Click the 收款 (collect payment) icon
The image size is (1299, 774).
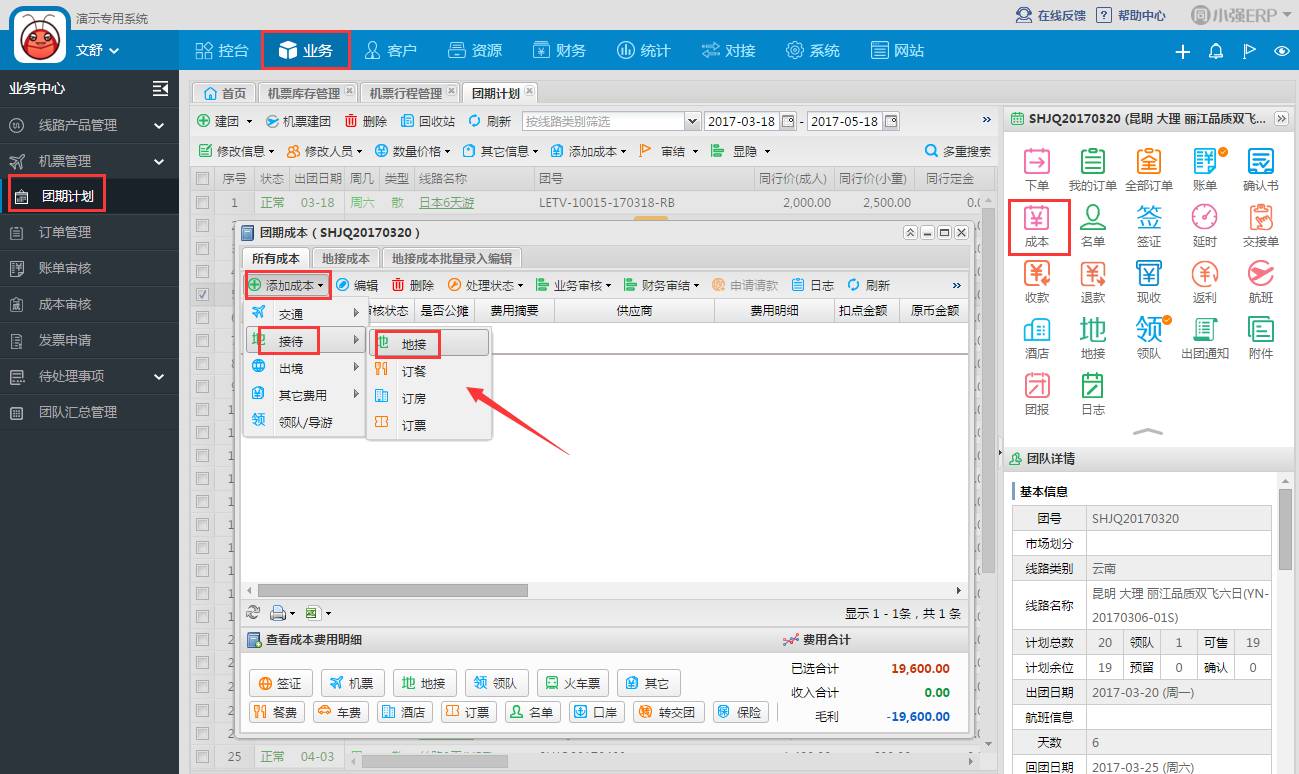click(1037, 282)
